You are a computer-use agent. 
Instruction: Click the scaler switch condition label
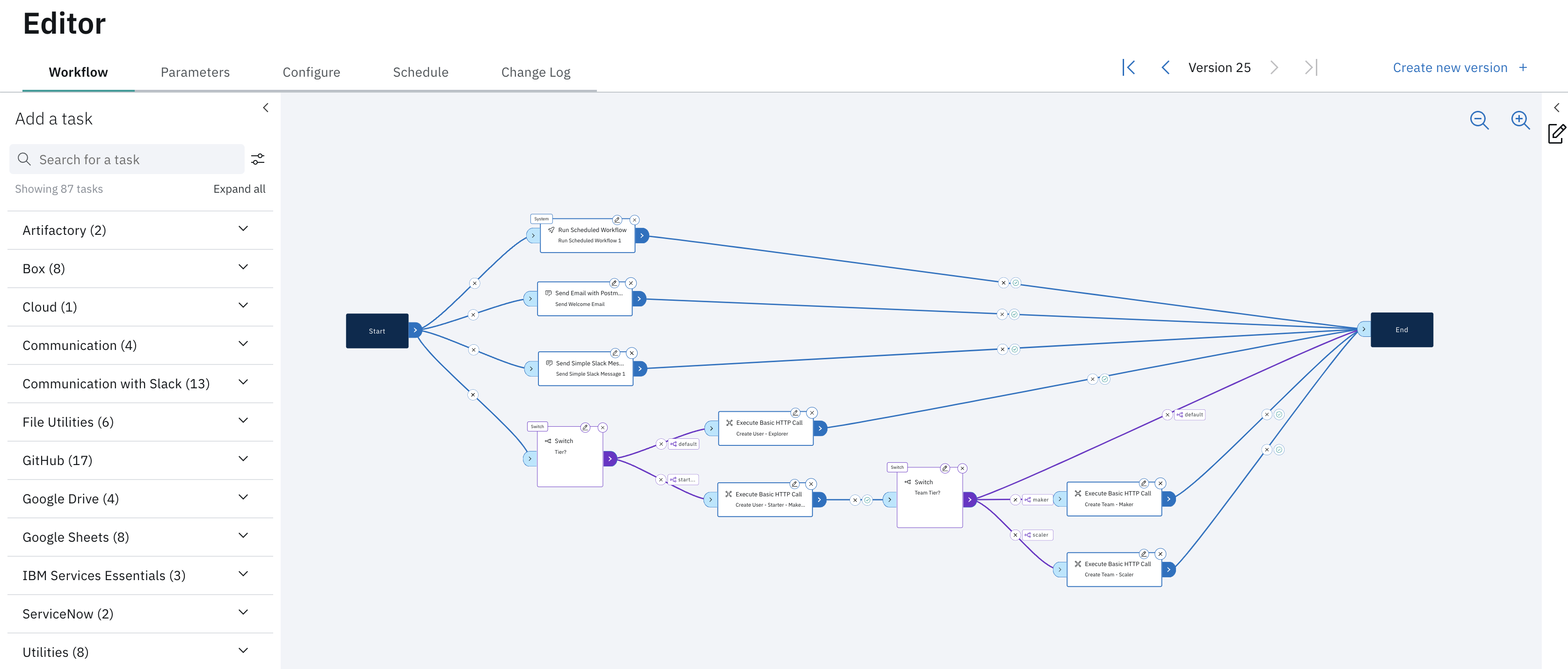coord(1037,535)
